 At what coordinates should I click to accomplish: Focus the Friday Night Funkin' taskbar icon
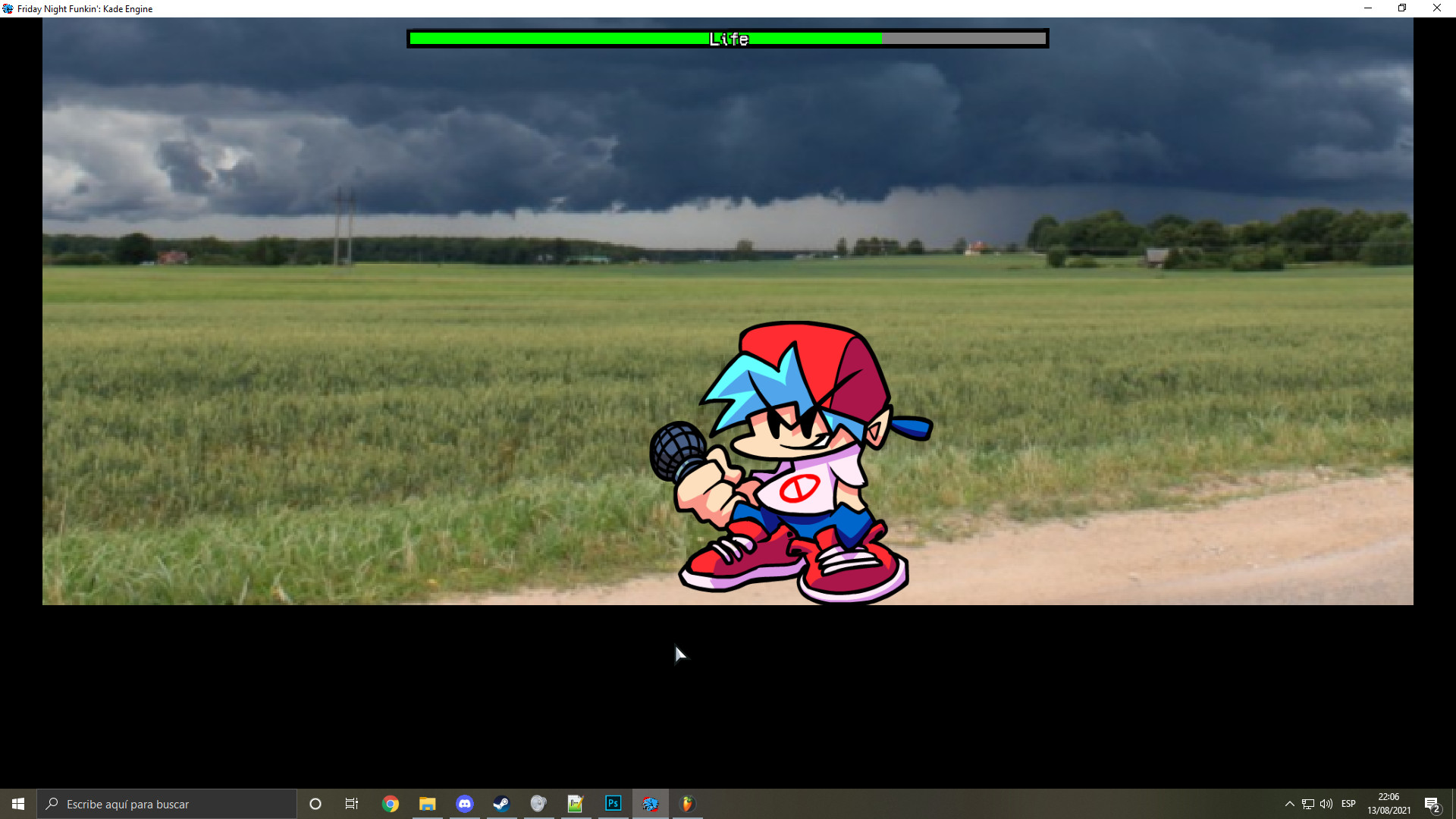[650, 803]
